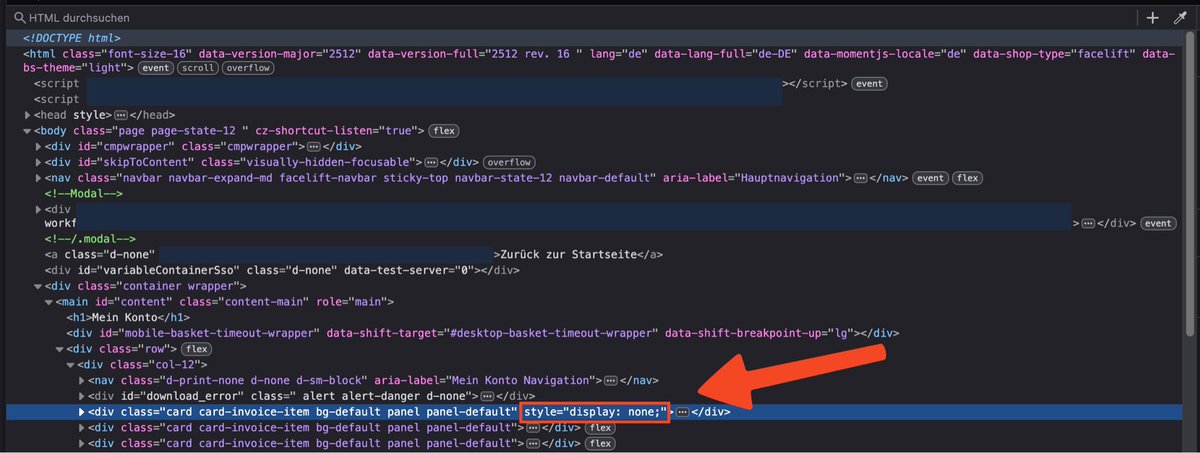
Task: Toggle the scroll badge on the html element
Action: click(198, 68)
